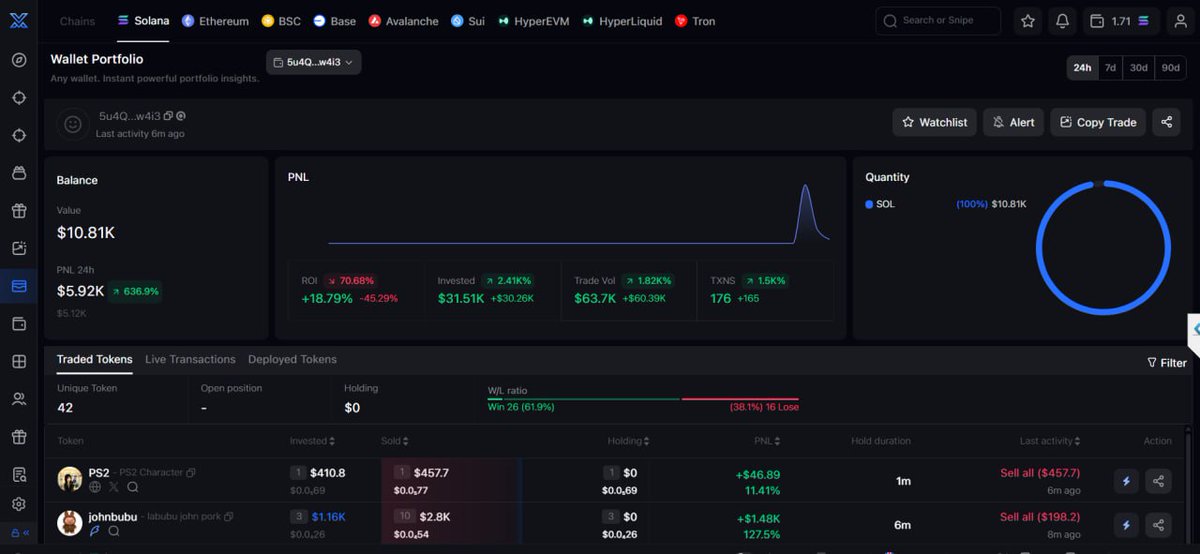Sort table by Sold column
1200x554 pixels.
[x=394, y=441]
